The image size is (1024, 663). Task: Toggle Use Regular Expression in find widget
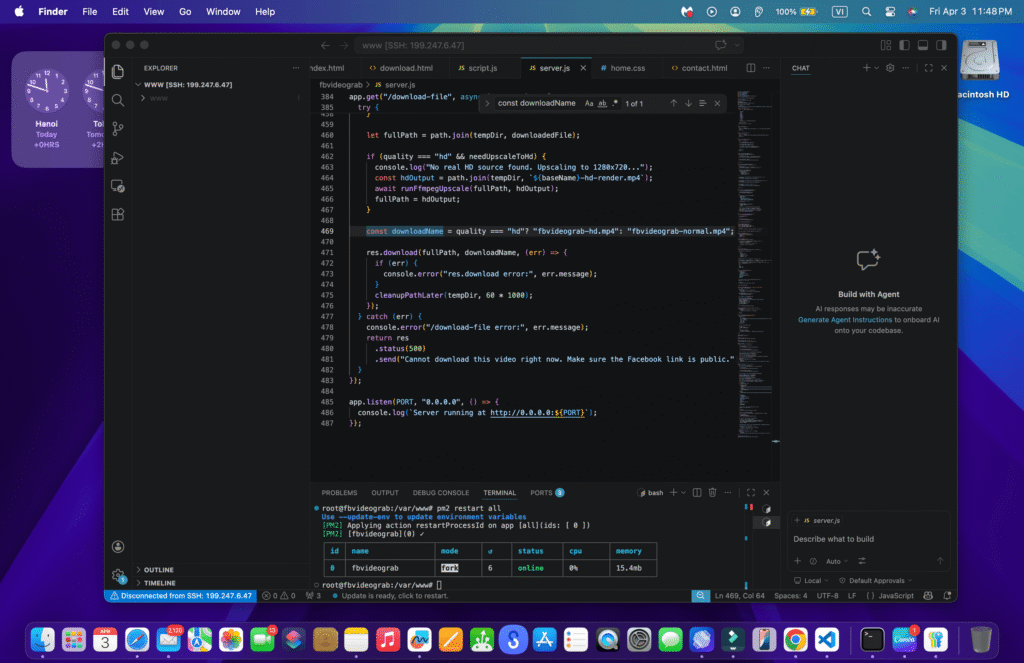coord(615,103)
